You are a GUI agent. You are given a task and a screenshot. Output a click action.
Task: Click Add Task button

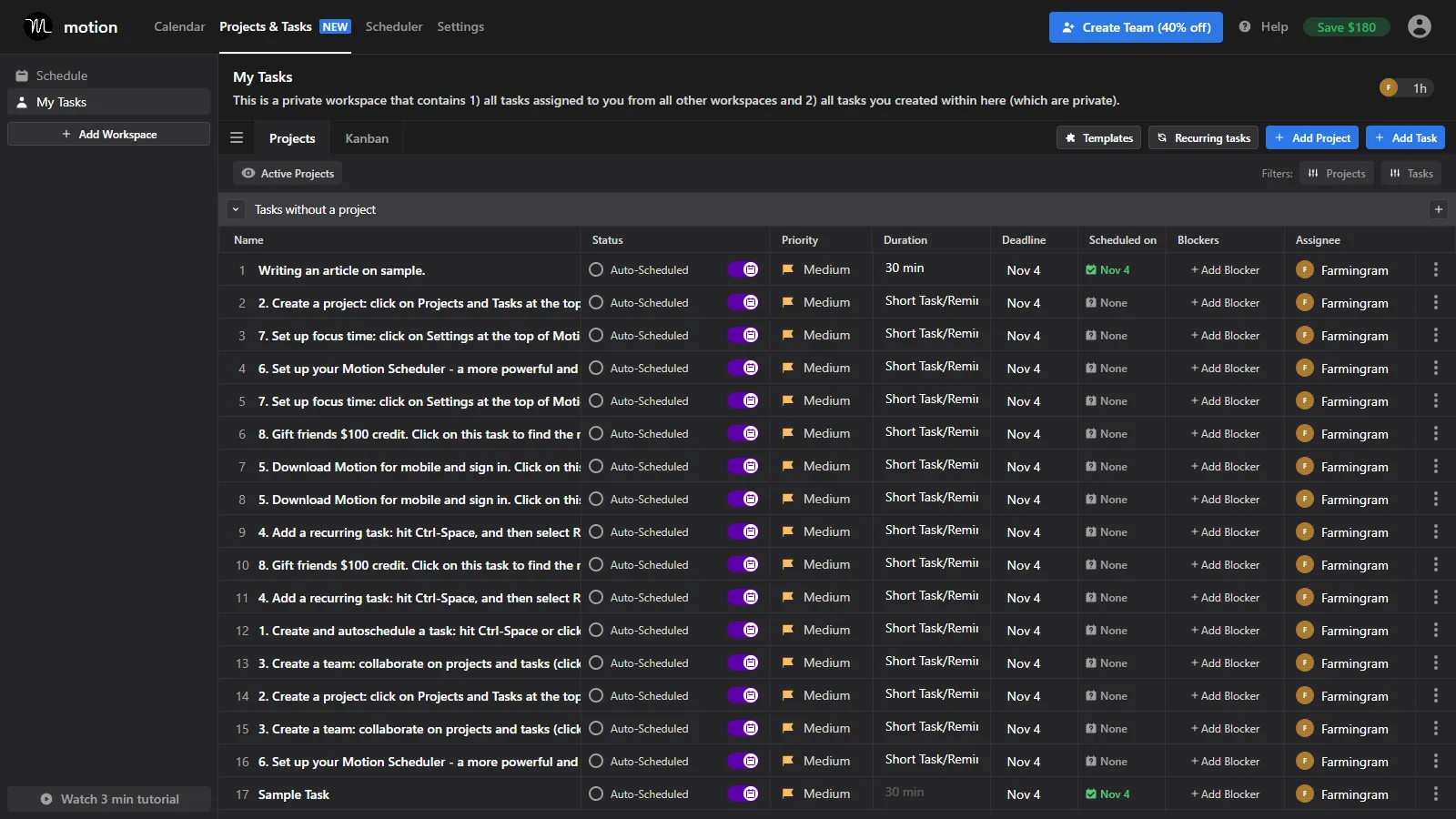[x=1405, y=137]
